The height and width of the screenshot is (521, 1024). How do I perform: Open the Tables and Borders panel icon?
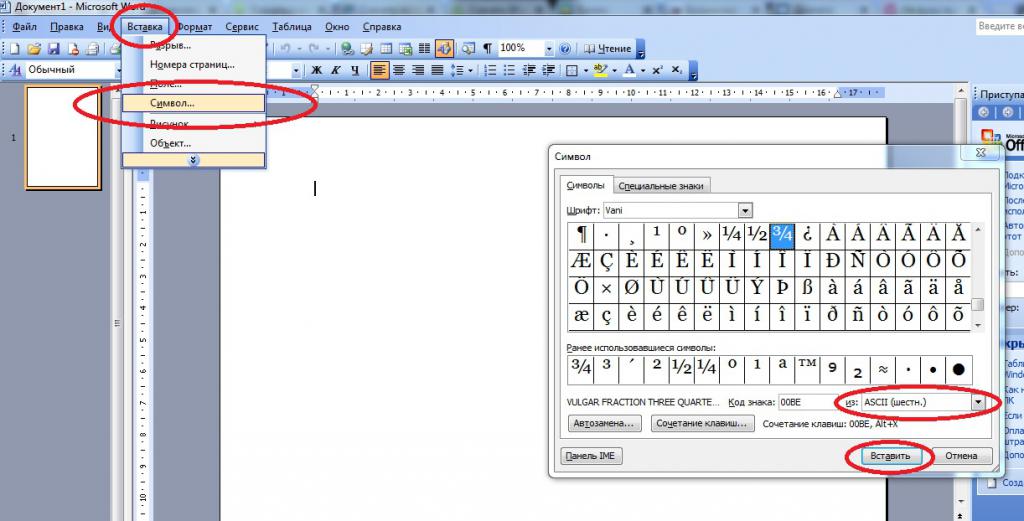366,48
